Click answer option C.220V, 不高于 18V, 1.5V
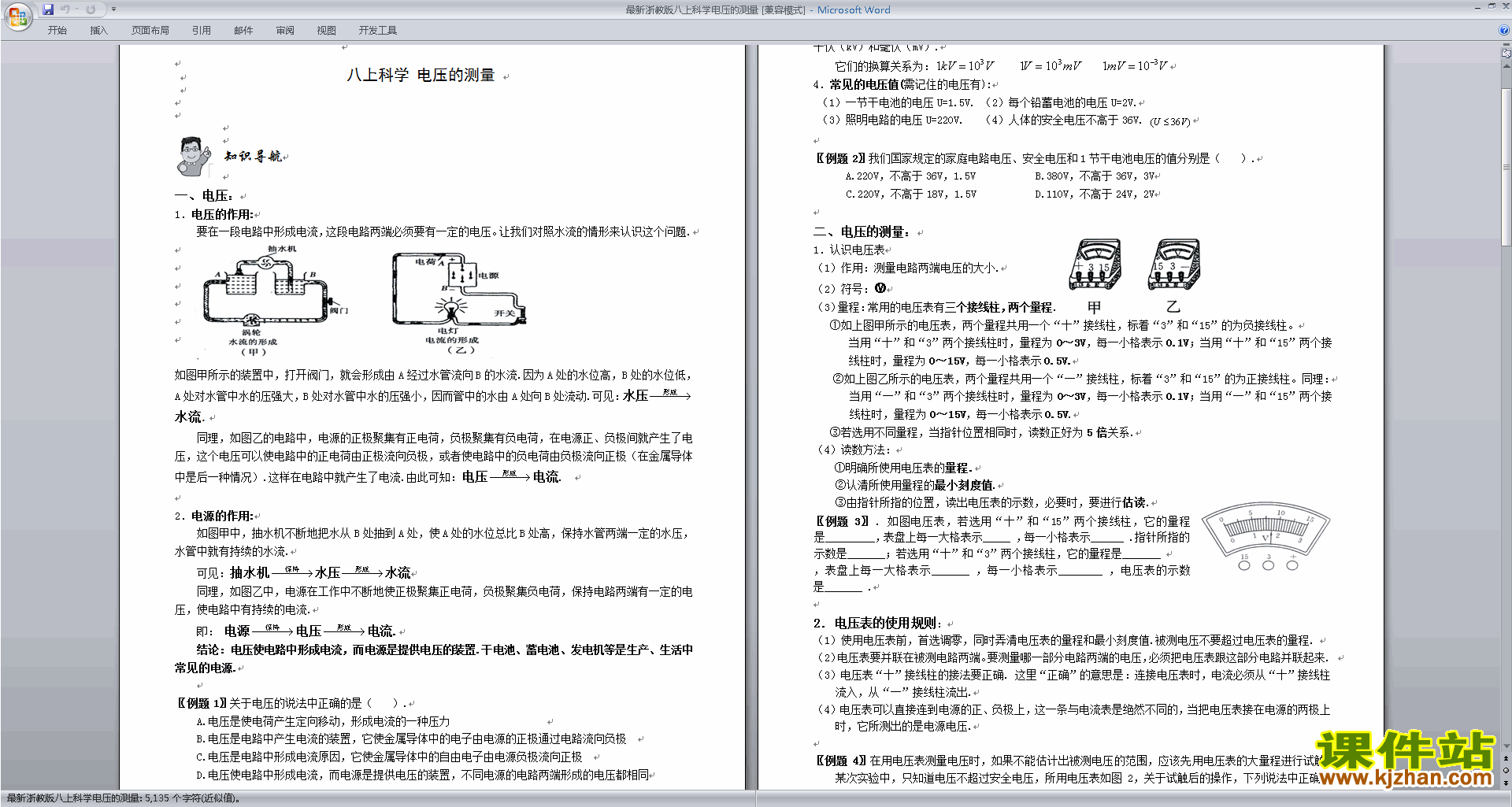The image size is (1512, 807). [911, 194]
